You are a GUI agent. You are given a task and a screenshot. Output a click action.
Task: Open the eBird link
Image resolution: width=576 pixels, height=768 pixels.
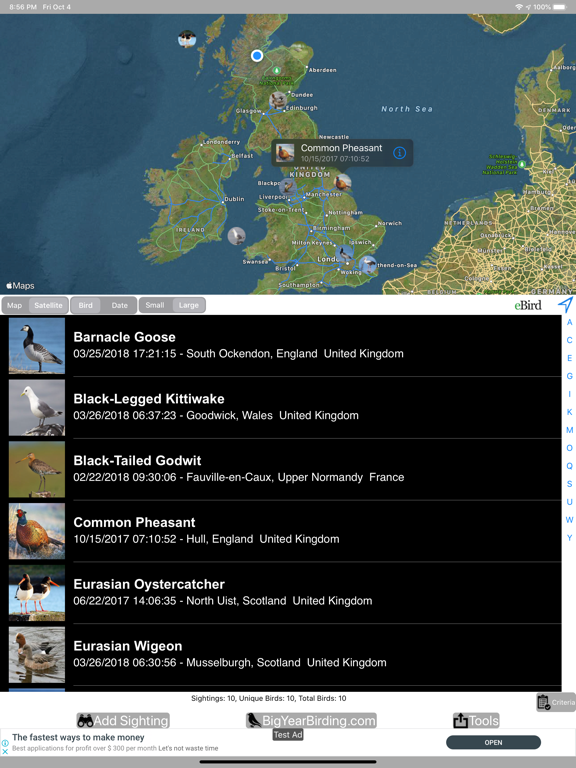pos(528,305)
